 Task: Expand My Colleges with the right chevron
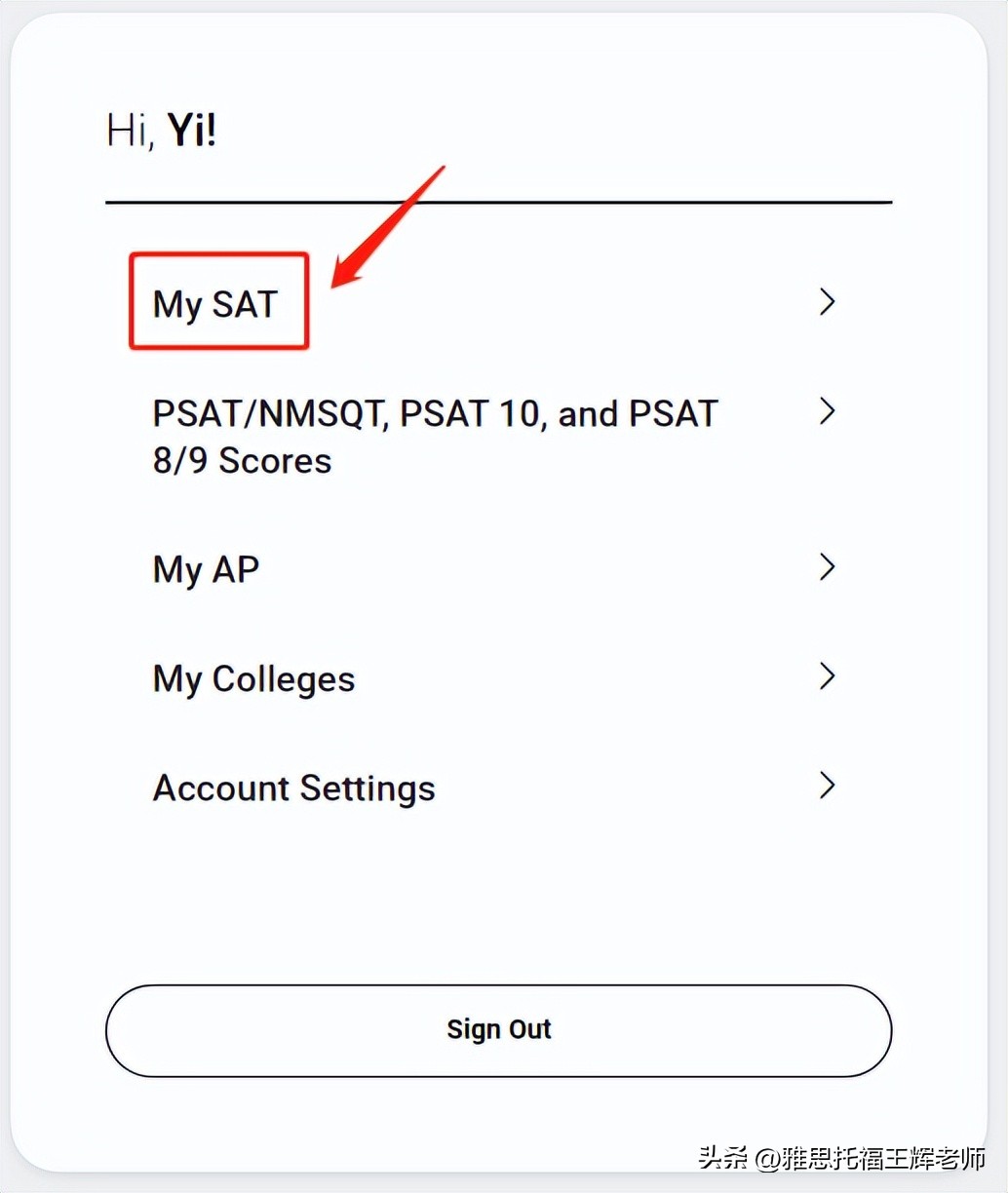coord(827,676)
